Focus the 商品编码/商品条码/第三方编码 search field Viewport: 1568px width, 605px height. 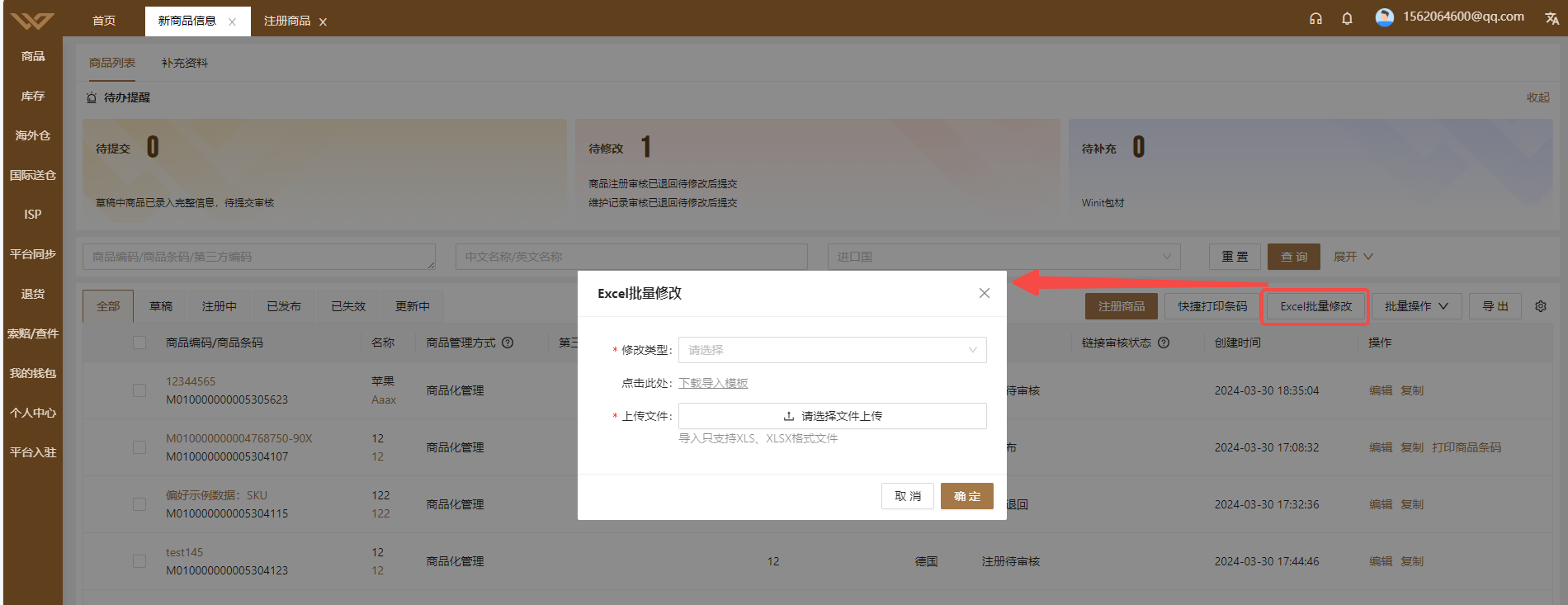click(258, 257)
